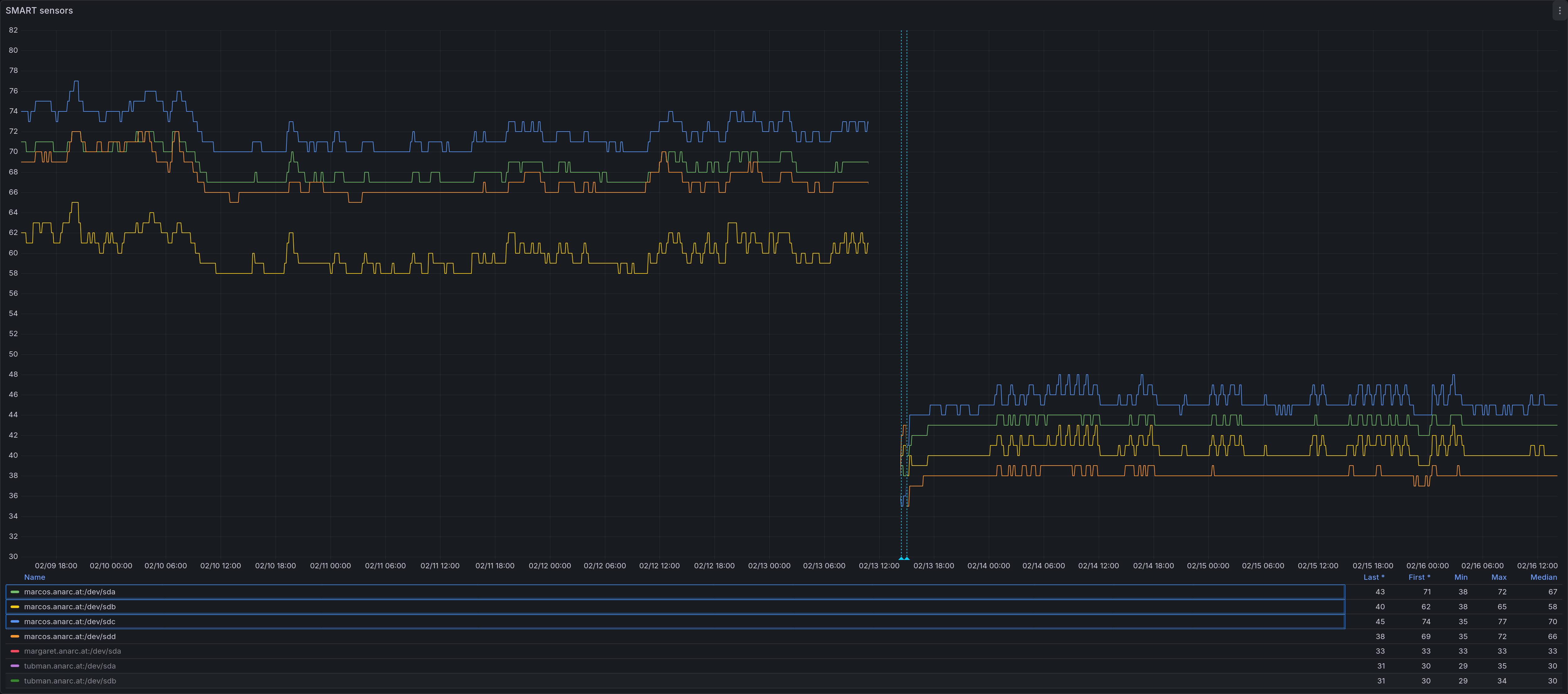Click purple series color icon for tubman /dev/sda
1568x694 pixels.
tap(15, 666)
